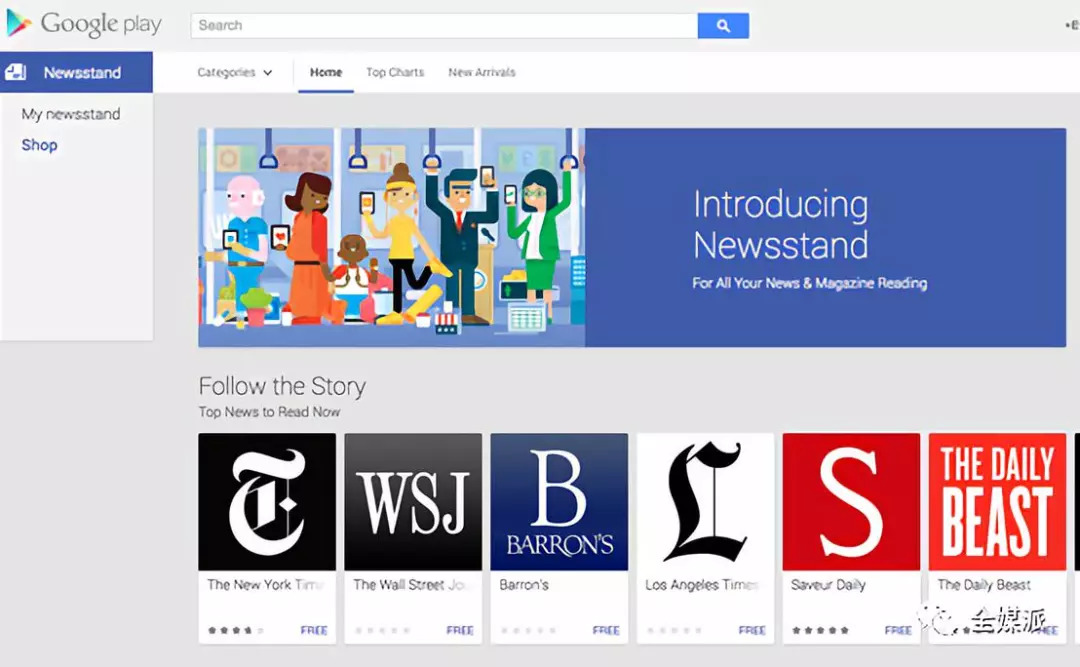Click the blue search magnifier button

723,25
